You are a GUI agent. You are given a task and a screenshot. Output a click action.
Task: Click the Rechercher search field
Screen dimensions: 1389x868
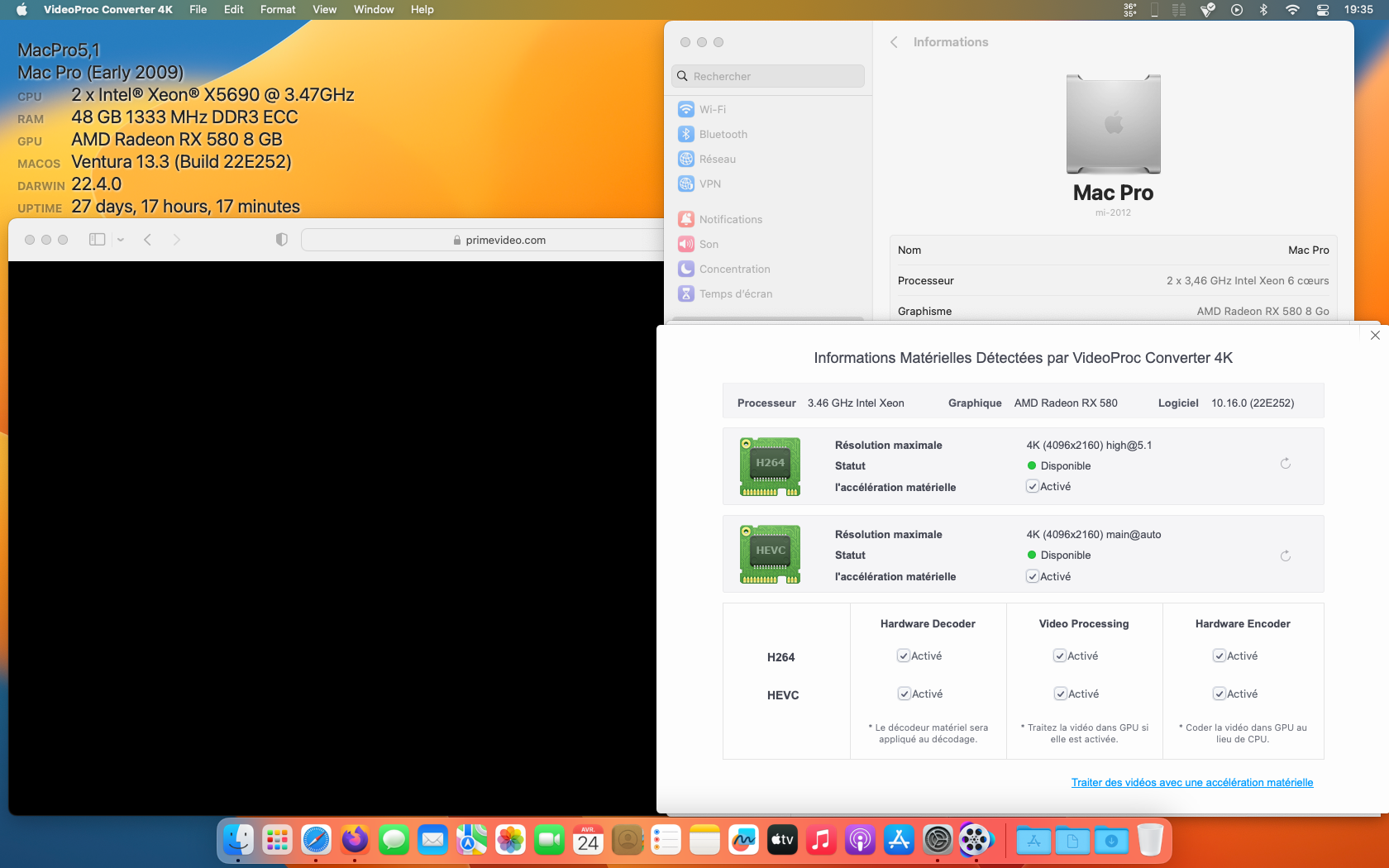(768, 76)
